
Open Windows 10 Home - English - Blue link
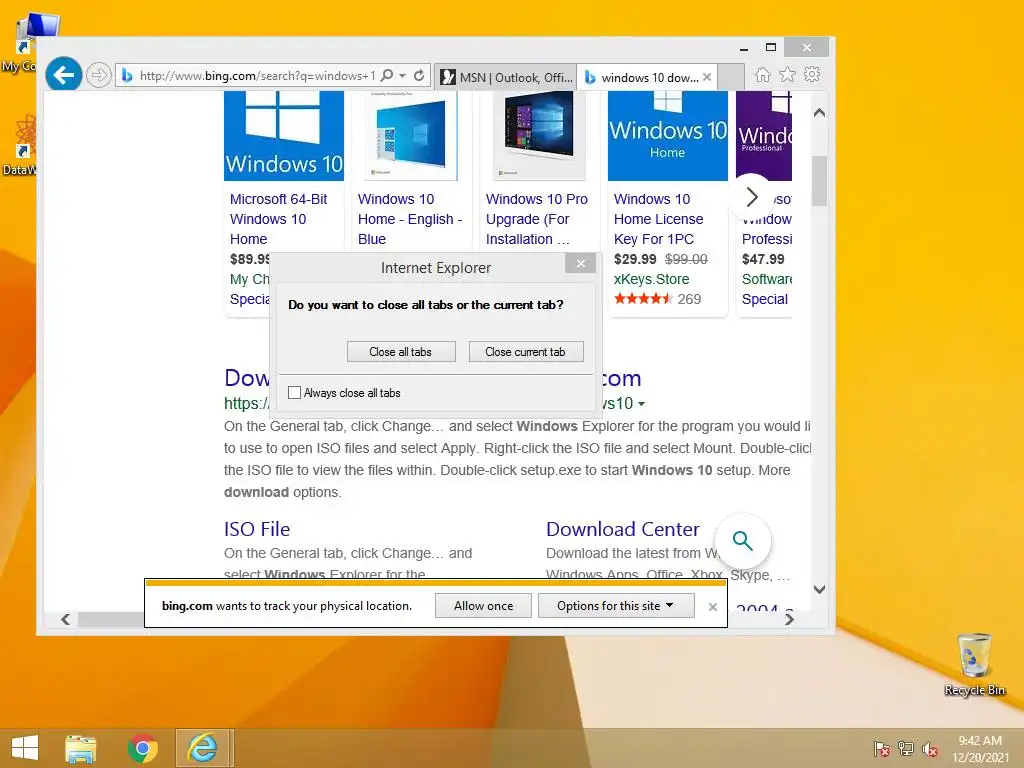coord(410,219)
